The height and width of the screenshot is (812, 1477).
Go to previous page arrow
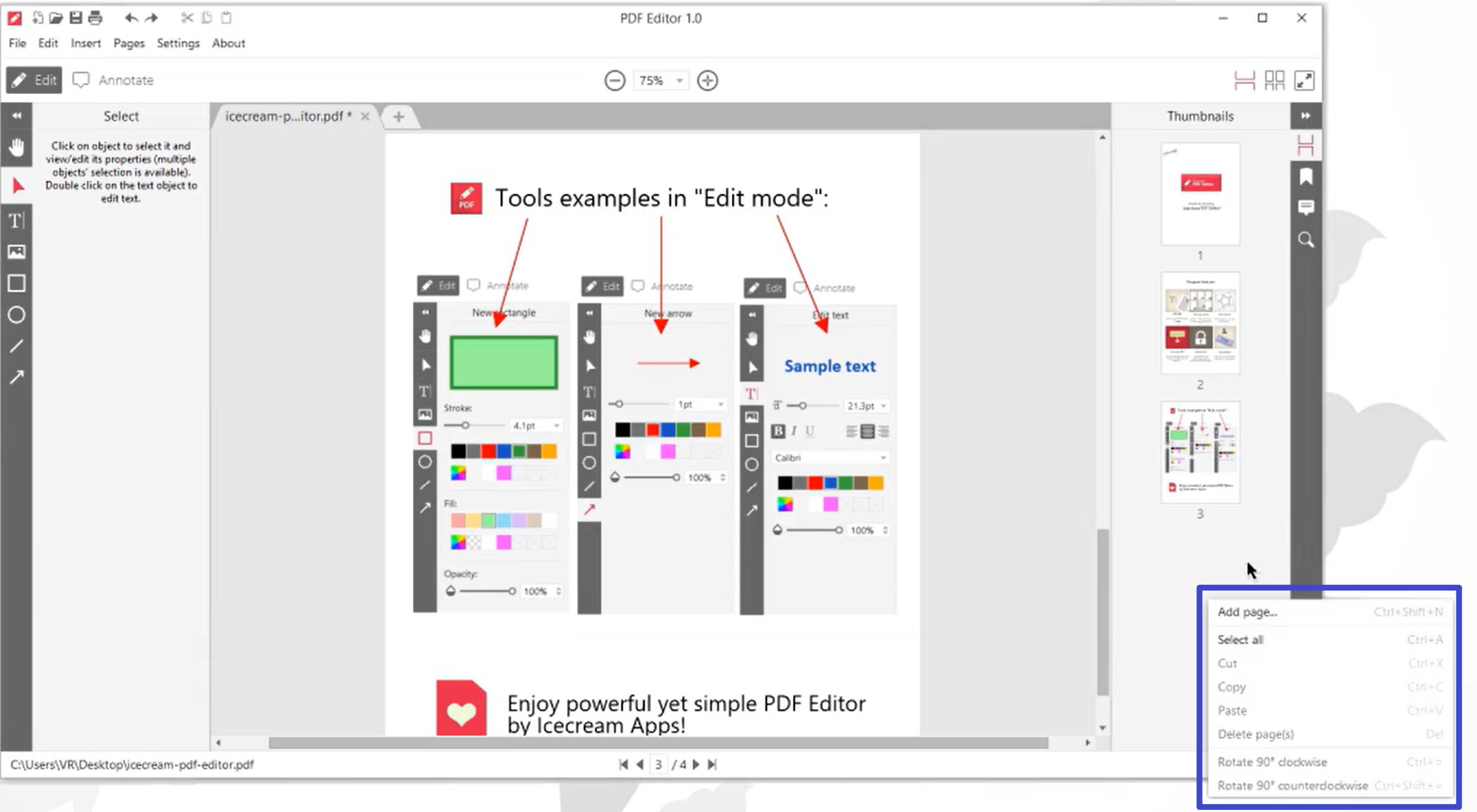coord(639,765)
